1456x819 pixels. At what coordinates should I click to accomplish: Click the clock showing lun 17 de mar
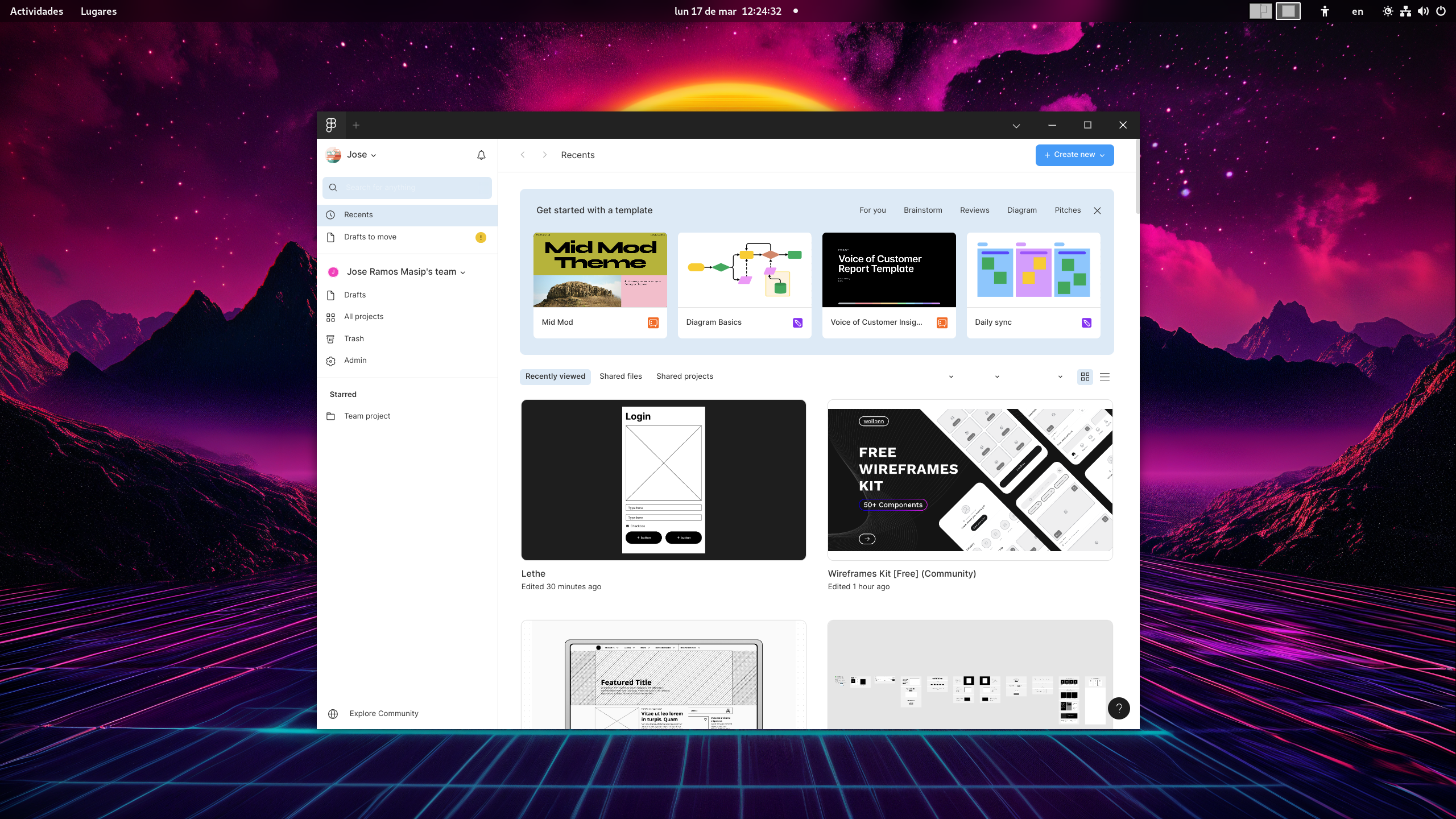coord(728,11)
